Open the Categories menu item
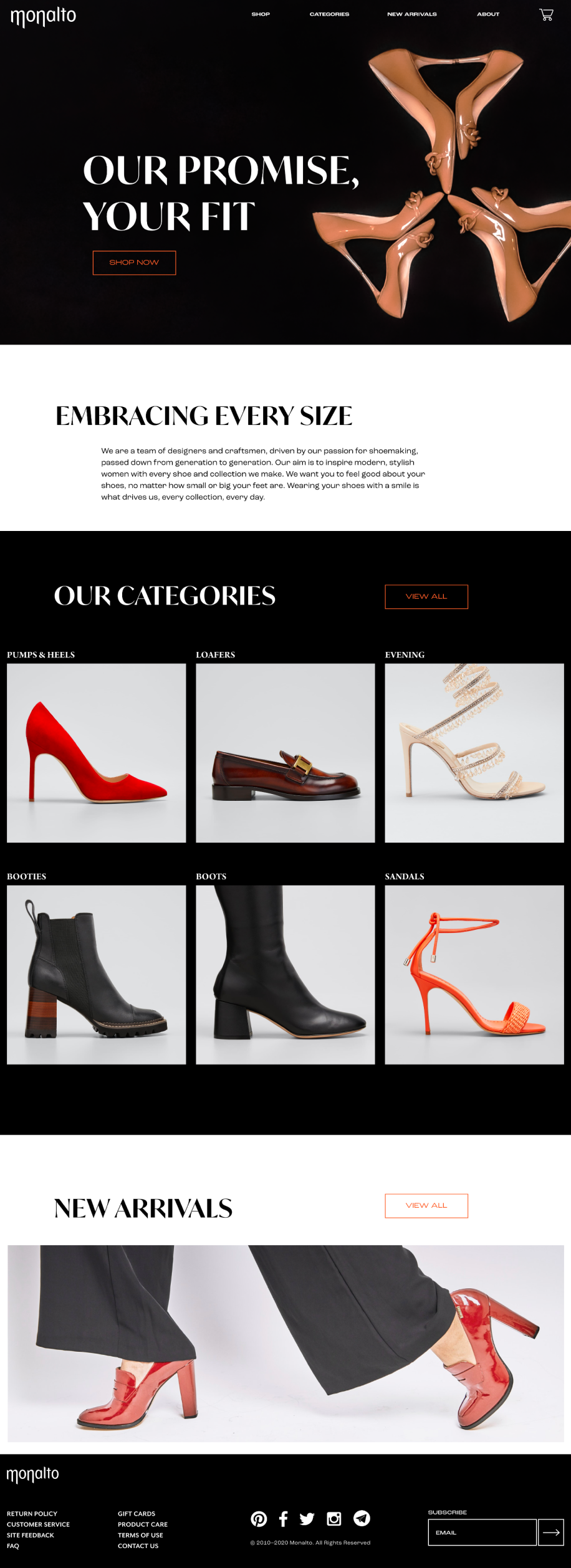The width and height of the screenshot is (571, 1568). click(x=329, y=14)
